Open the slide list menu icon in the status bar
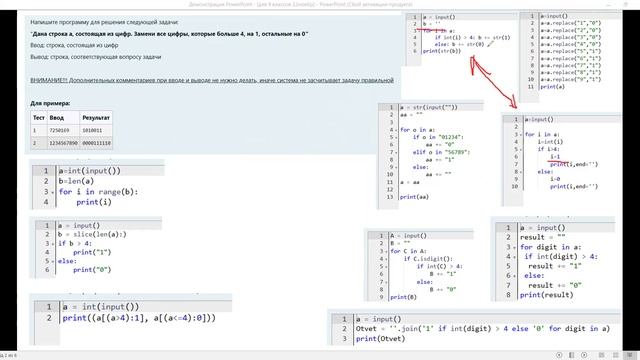 (571, 356)
